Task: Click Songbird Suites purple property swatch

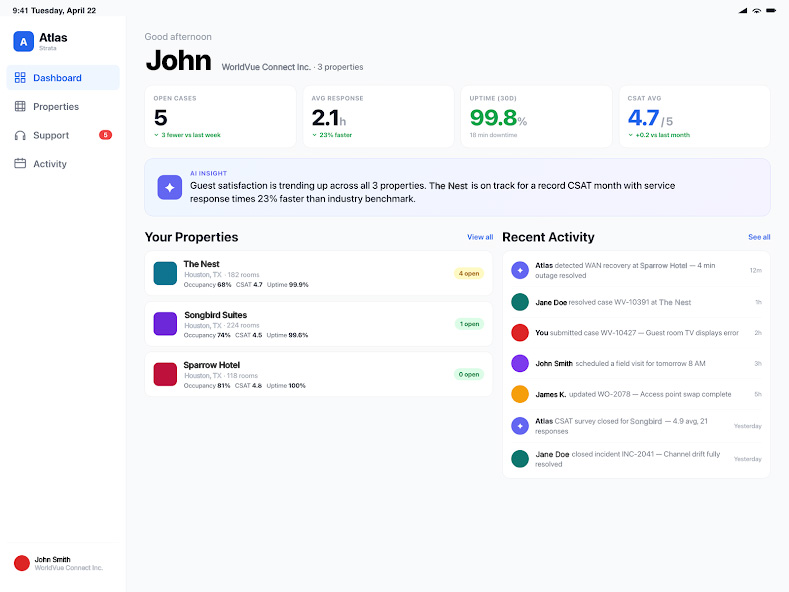Action: (x=165, y=324)
